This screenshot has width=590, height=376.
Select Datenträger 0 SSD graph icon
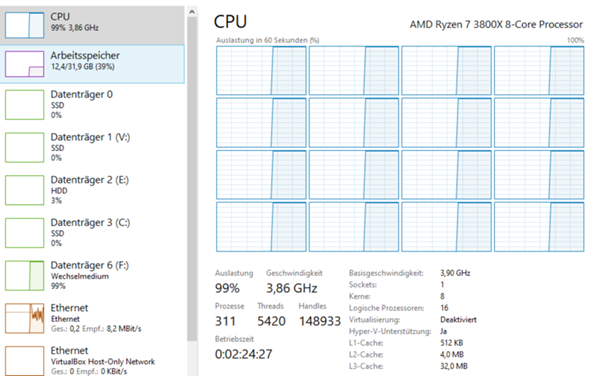24,105
